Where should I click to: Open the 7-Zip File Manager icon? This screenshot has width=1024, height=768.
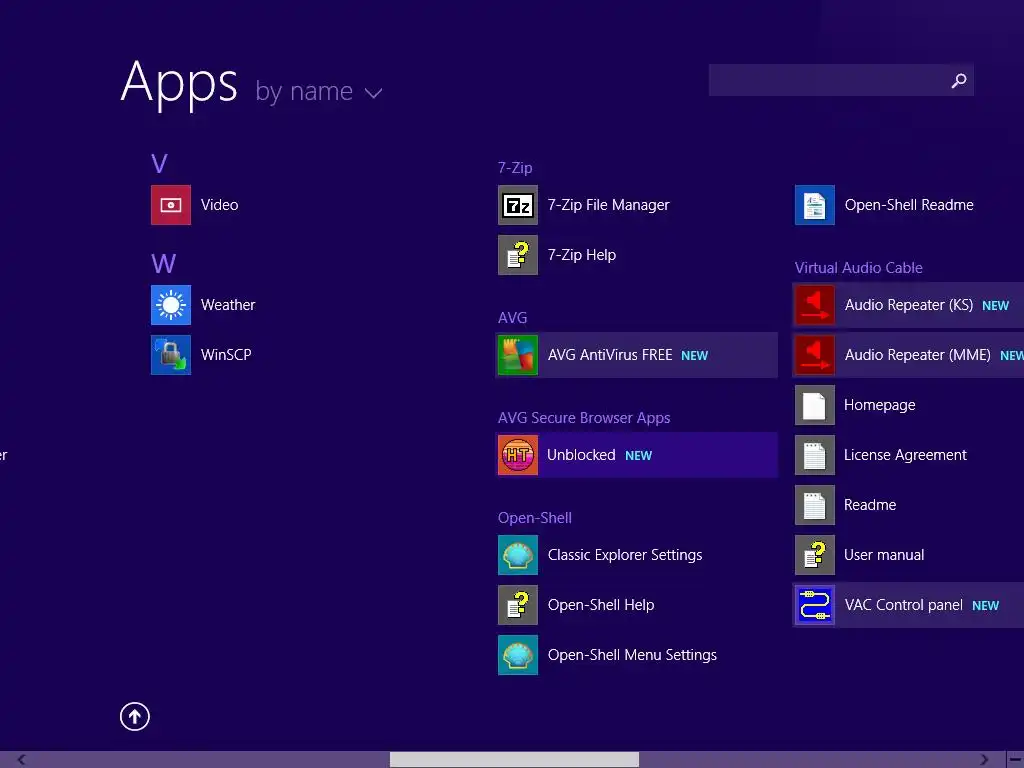tap(518, 205)
